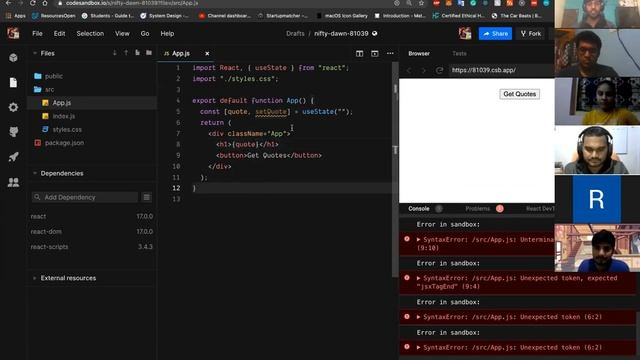Click the react 17.0.0 dependency row
The width and height of the screenshot is (640, 360).
click(x=92, y=216)
